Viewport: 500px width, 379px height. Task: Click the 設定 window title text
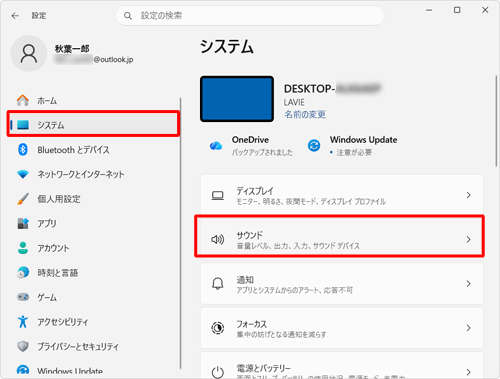click(39, 16)
